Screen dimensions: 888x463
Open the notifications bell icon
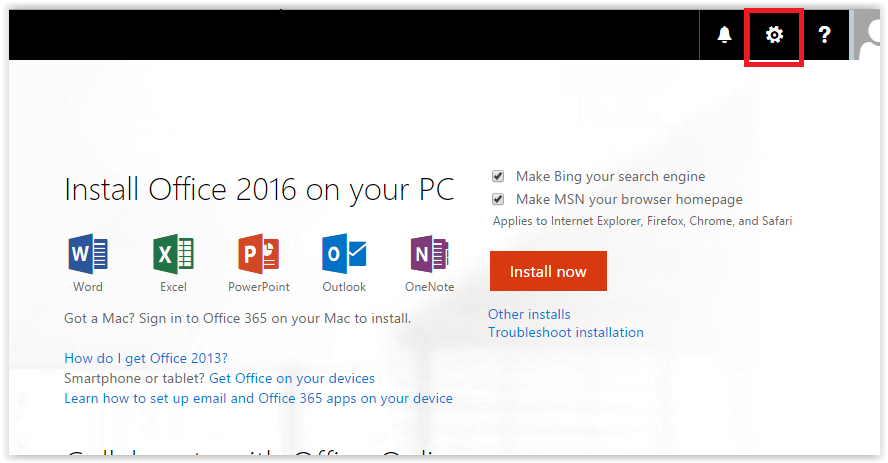point(724,35)
